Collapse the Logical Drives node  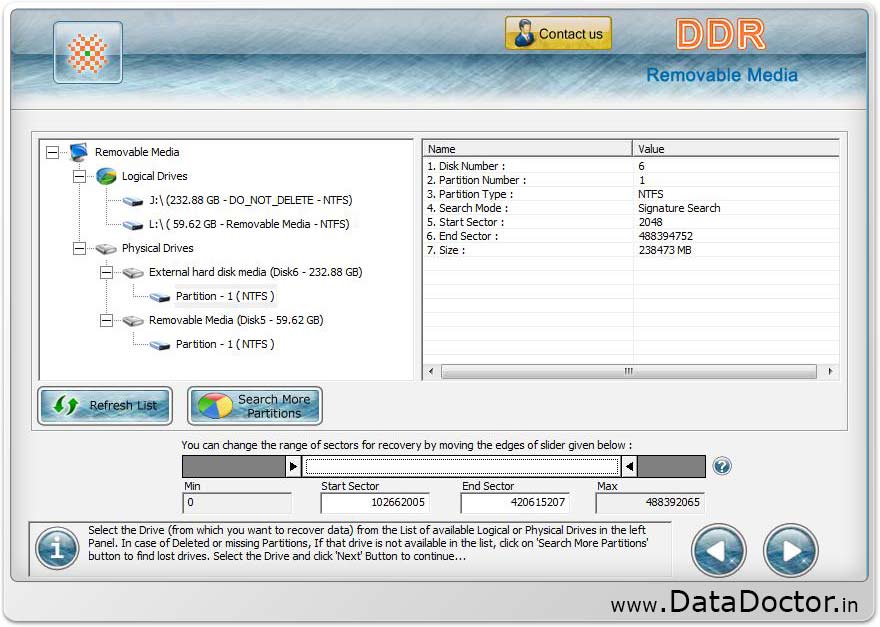[79, 176]
